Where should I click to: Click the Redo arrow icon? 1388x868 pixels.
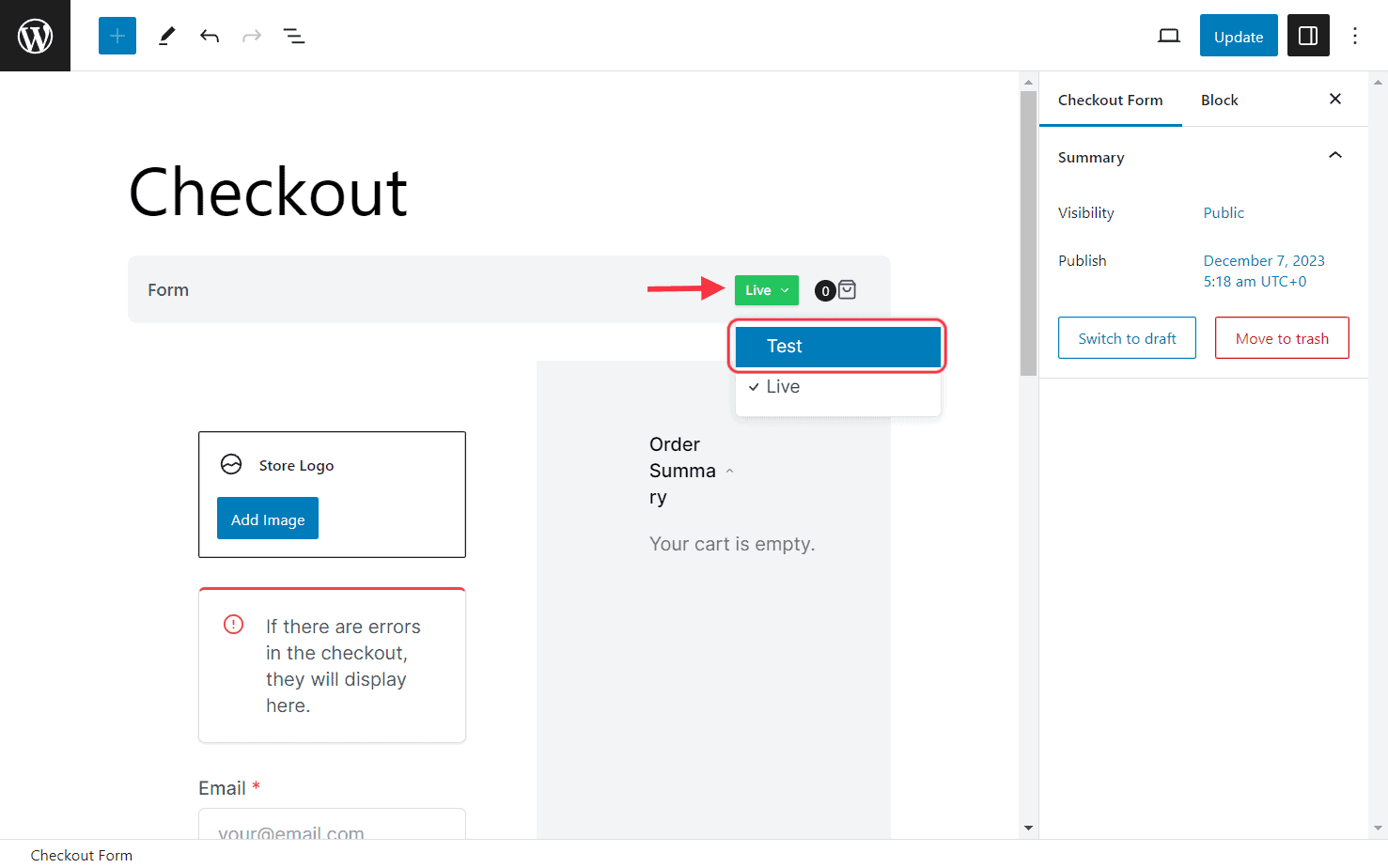(x=251, y=35)
